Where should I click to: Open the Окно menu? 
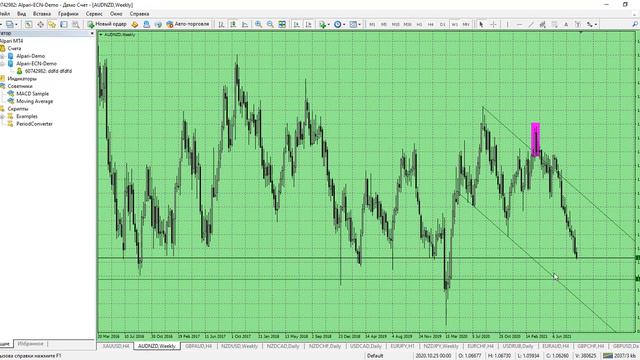tap(116, 14)
